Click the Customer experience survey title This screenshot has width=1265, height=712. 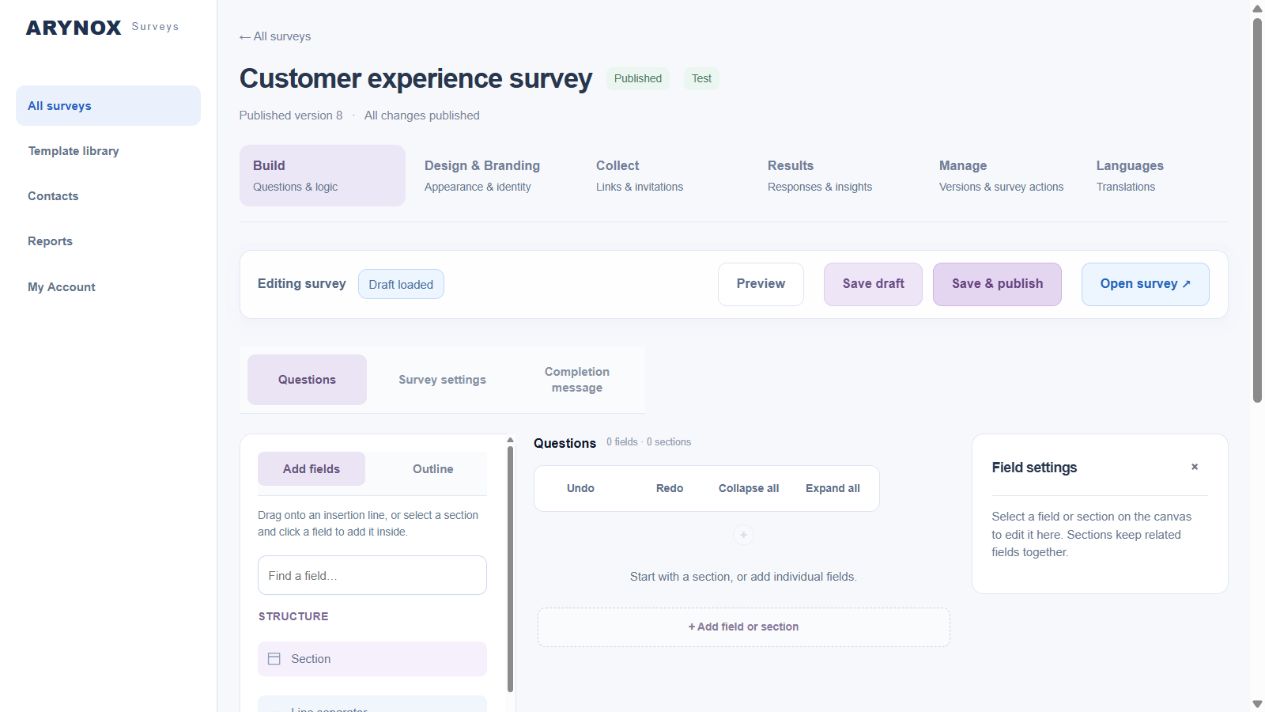(x=416, y=79)
